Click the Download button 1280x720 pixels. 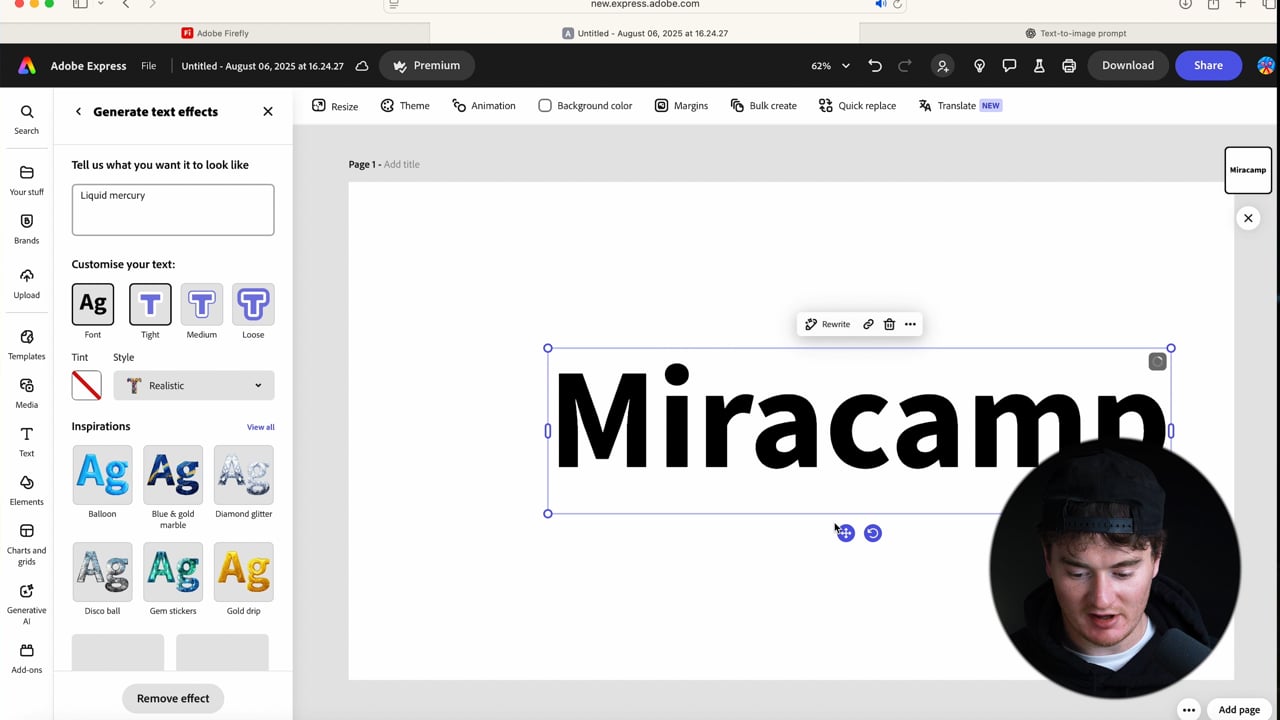point(1128,66)
